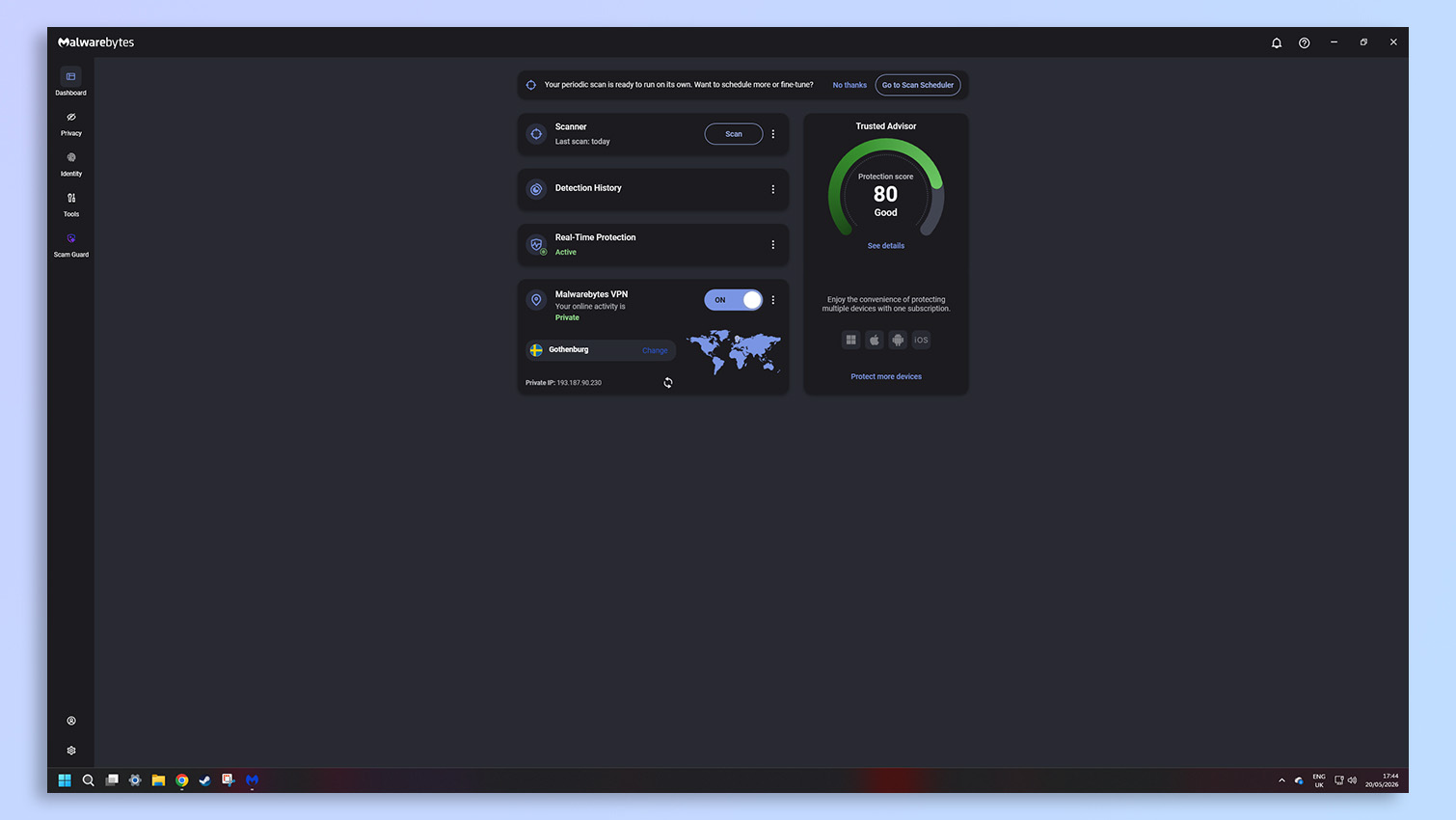Screen dimensions: 1456x820
Task: Show hidden system tray icons
Action: tap(1281, 780)
